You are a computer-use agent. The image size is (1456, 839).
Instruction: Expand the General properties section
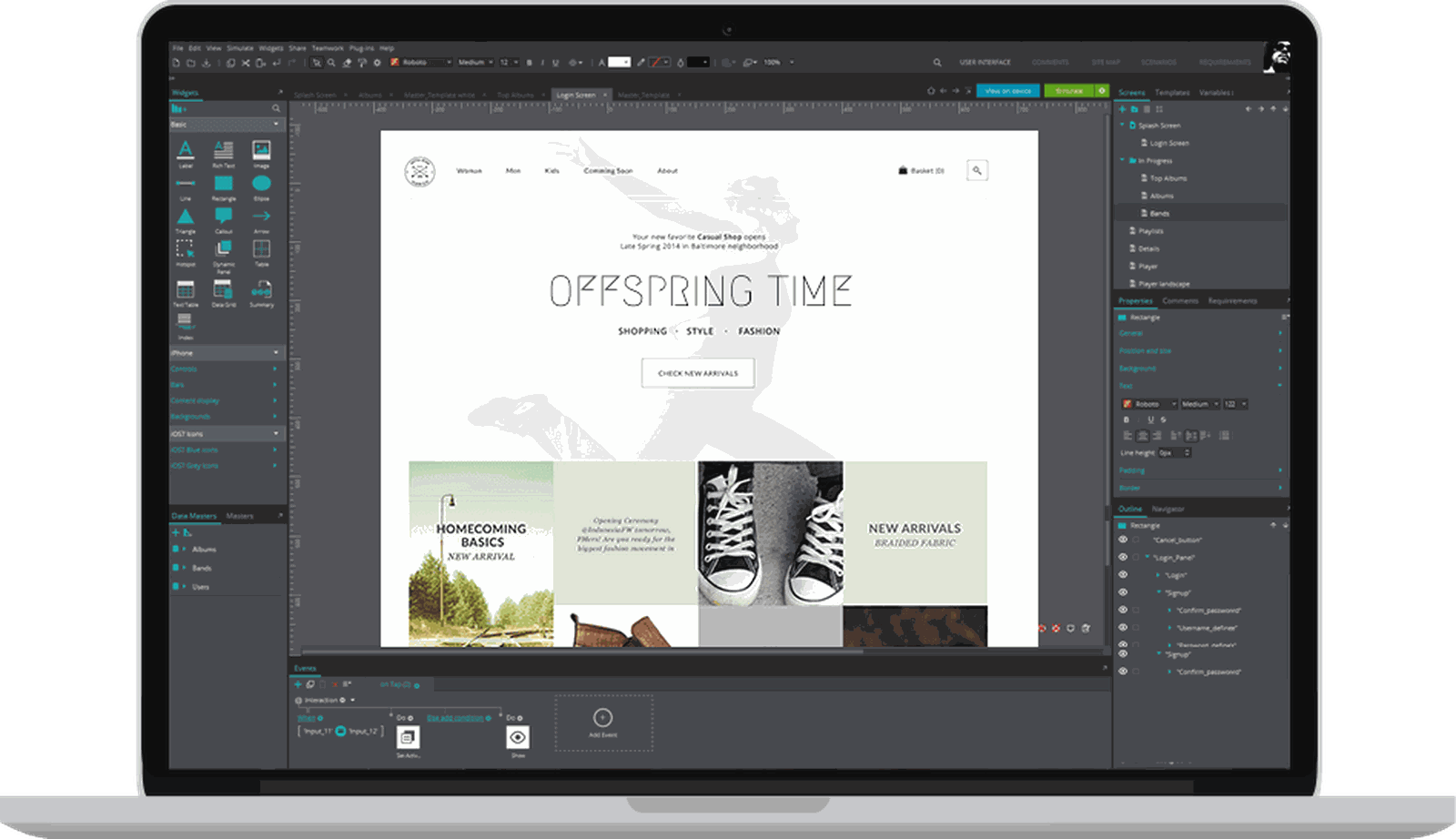[x=1201, y=334]
